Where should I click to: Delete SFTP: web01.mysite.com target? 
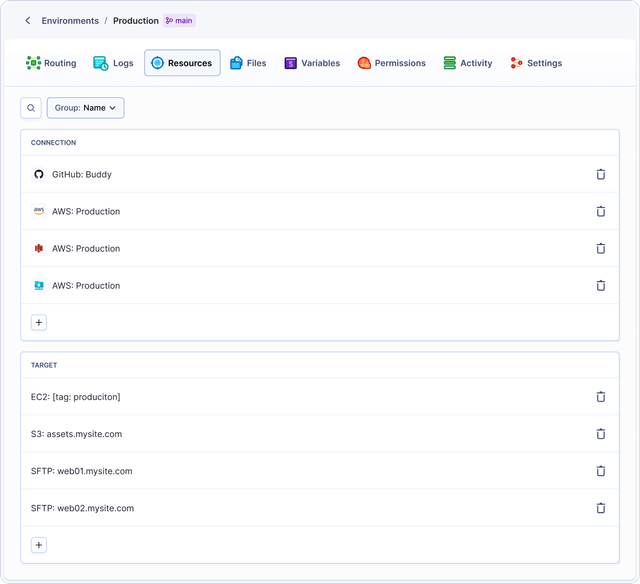(x=600, y=471)
